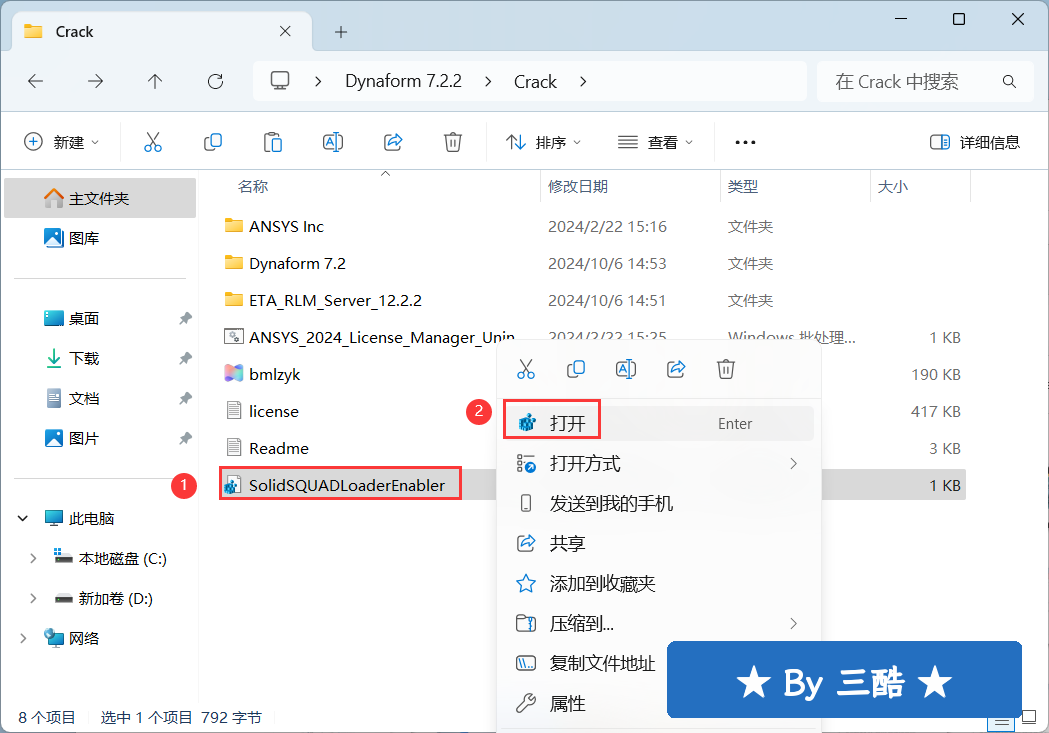
Task: Click the chevron after Dynaform 7.2.2 in the address bar
Action: click(x=488, y=82)
